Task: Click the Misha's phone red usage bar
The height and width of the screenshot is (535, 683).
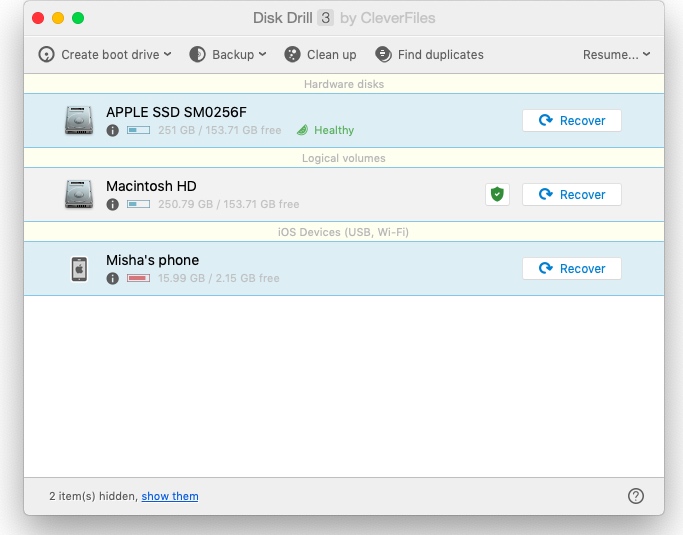Action: tap(139, 278)
